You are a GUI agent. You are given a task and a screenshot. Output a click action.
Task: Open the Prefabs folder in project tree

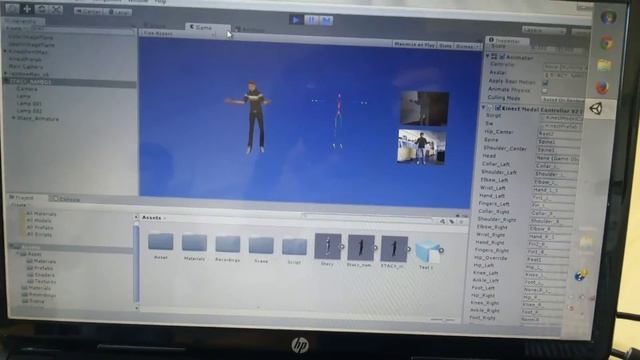pyautogui.click(x=40, y=268)
